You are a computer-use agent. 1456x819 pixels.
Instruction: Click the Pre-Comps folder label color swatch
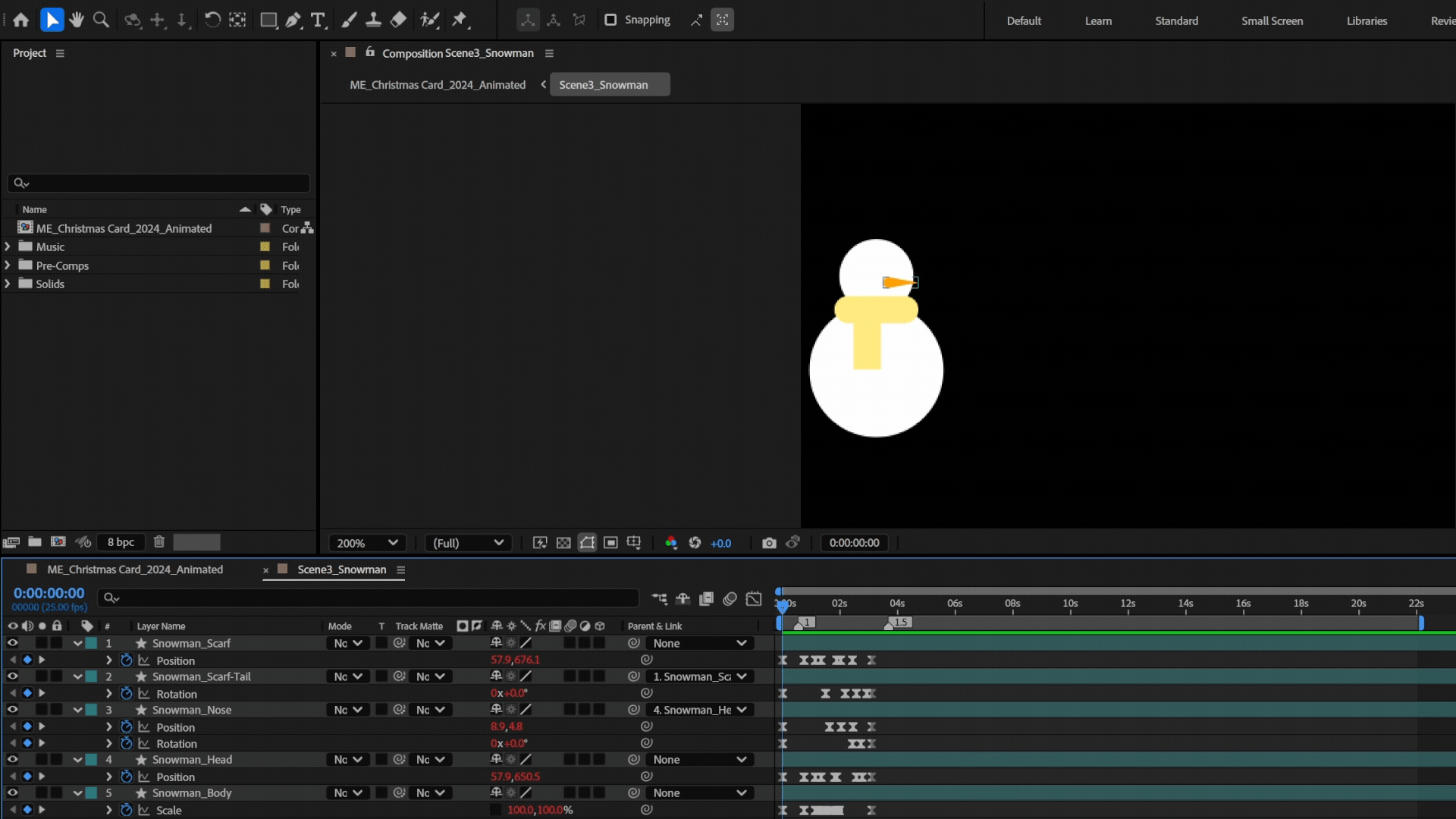pos(265,265)
